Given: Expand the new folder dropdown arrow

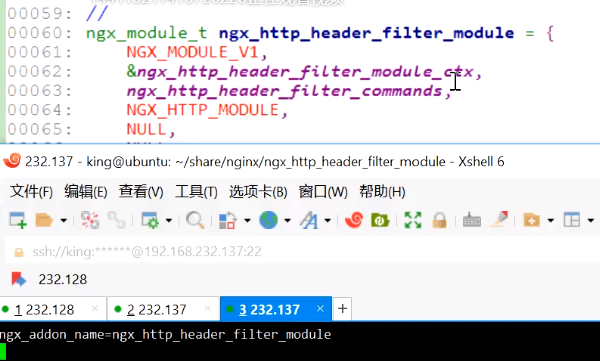Looking at the screenshot, I should [551, 221].
